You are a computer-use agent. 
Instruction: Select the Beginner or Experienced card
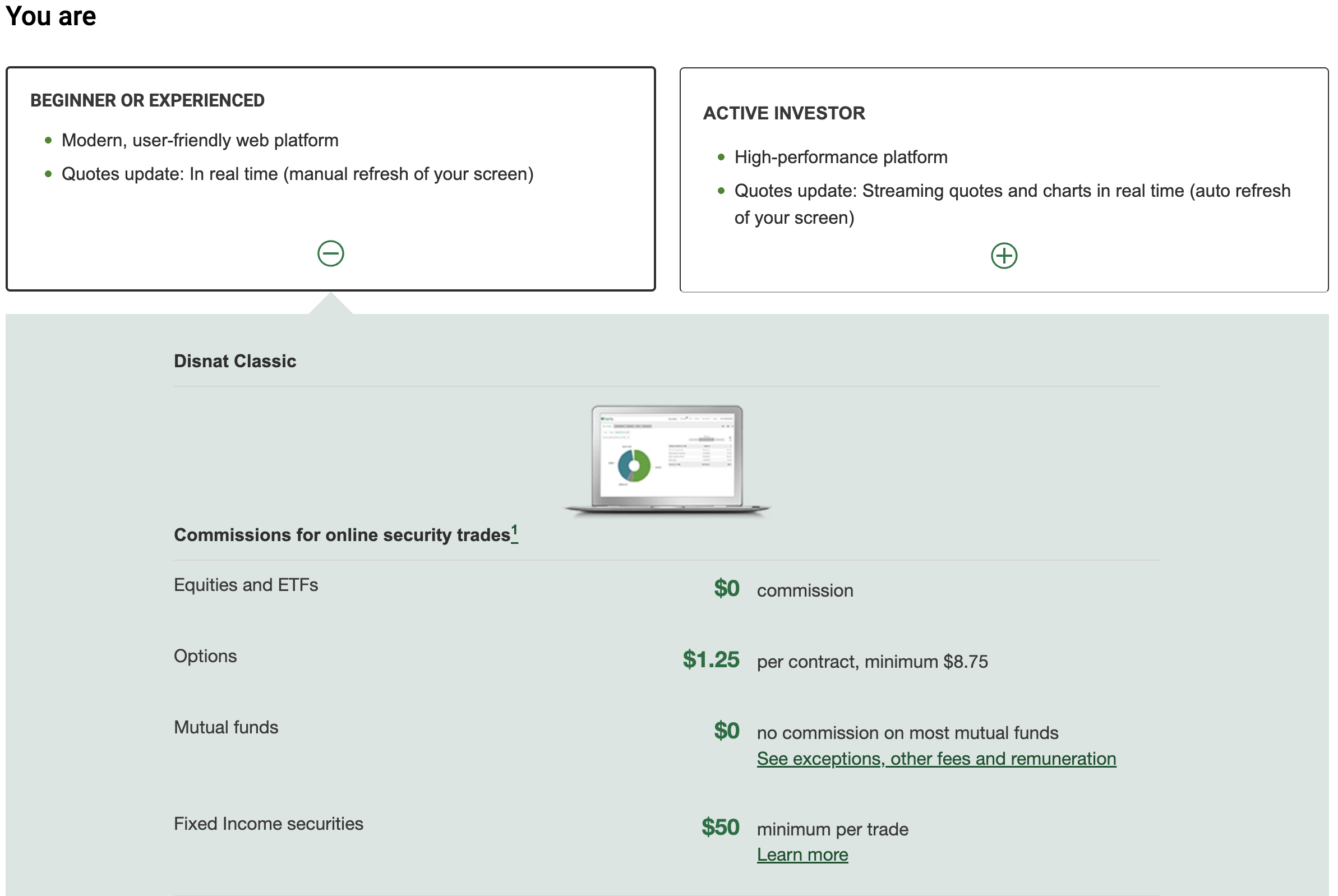click(331, 179)
